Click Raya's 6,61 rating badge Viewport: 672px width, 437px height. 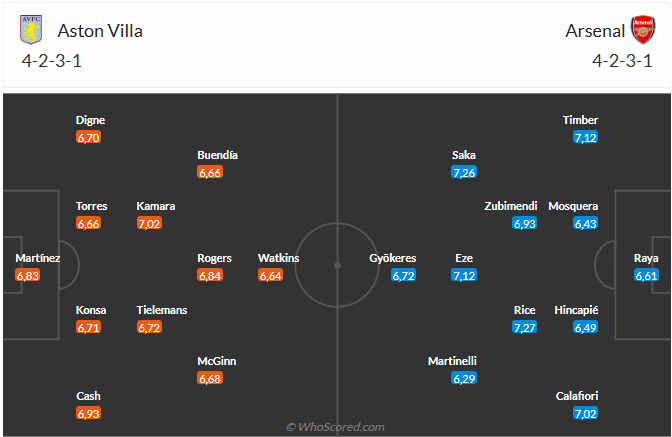click(x=646, y=275)
